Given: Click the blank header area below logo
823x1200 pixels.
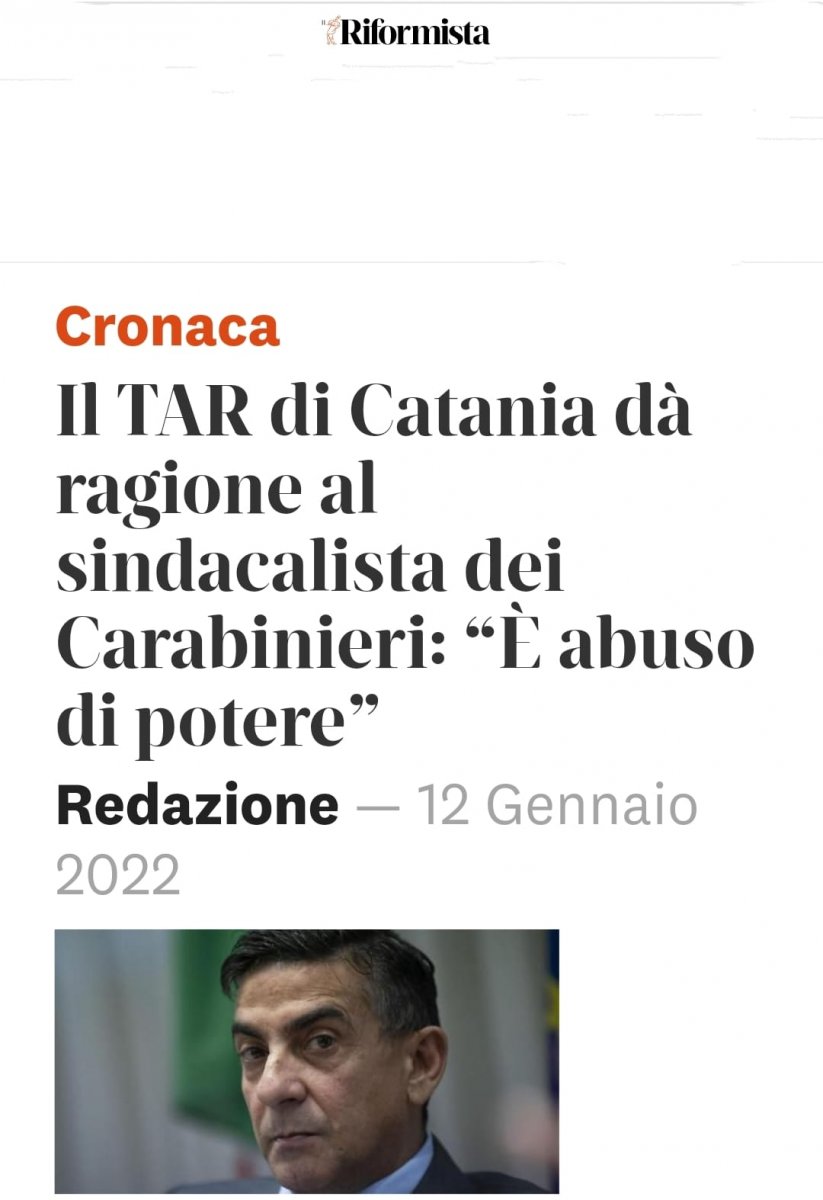Looking at the screenshot, I should [x=411, y=160].
